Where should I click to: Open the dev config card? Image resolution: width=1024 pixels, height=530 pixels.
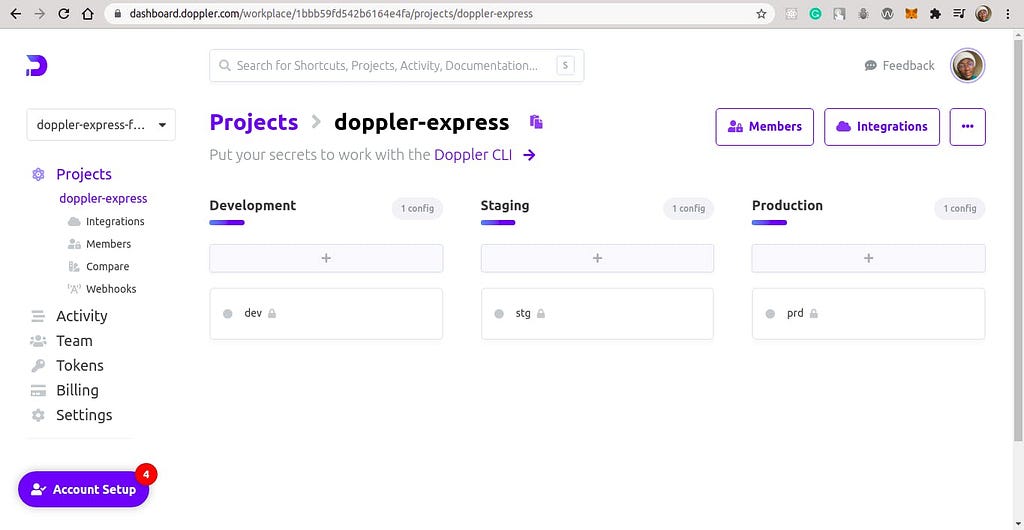326,314
